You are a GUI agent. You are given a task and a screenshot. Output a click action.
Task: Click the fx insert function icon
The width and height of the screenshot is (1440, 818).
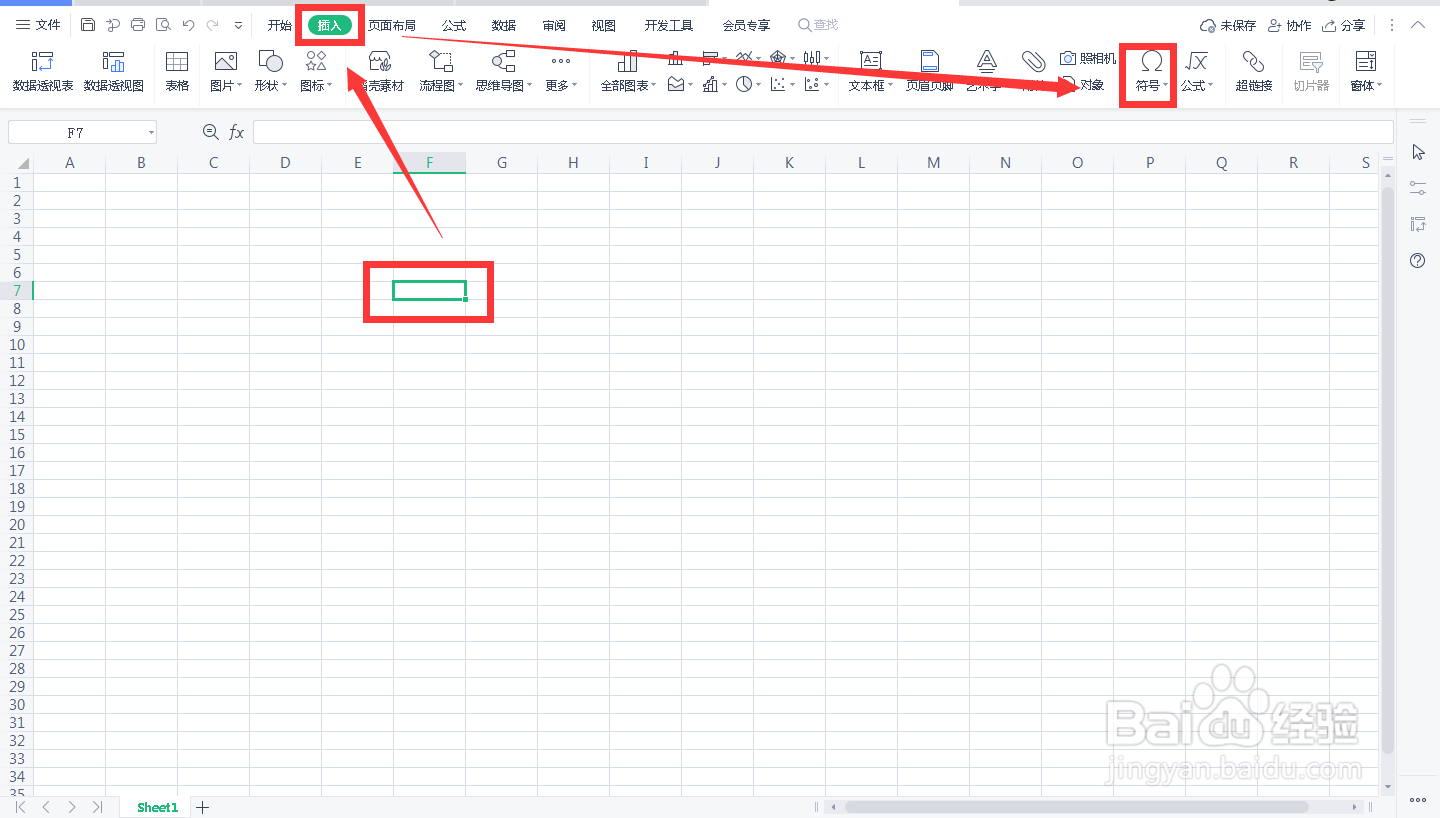[x=236, y=132]
